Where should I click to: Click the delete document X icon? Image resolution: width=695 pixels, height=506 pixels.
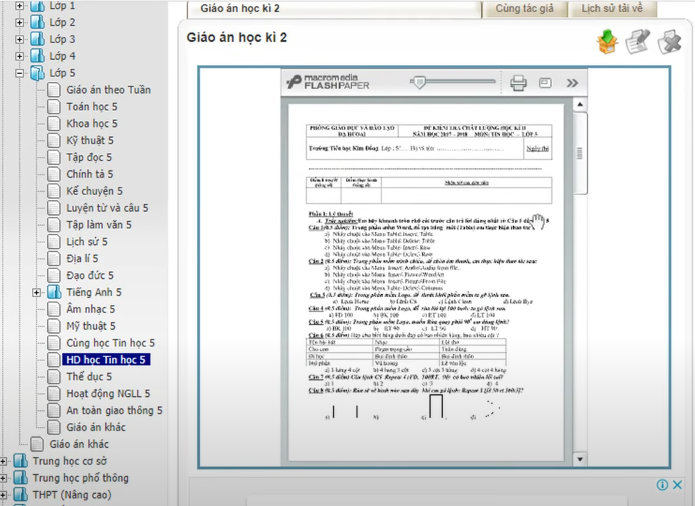coord(669,41)
